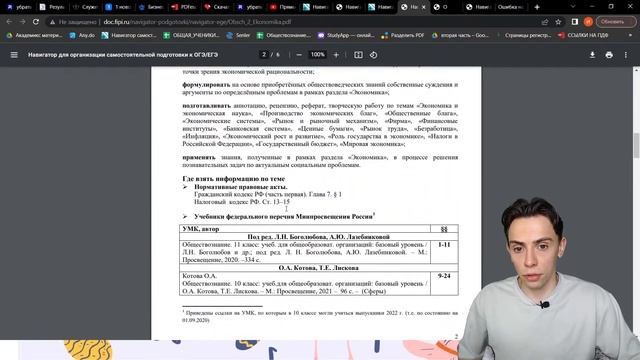
Task: Click Учебники федерального перечня heading
Action: click(x=284, y=217)
